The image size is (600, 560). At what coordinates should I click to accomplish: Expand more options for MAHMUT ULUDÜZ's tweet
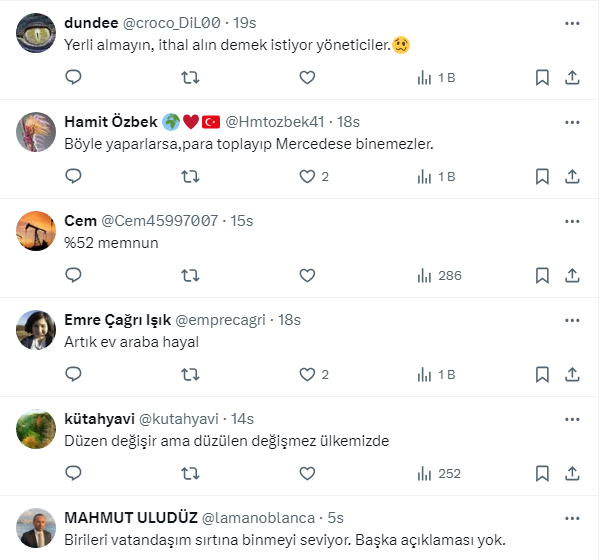[572, 517]
